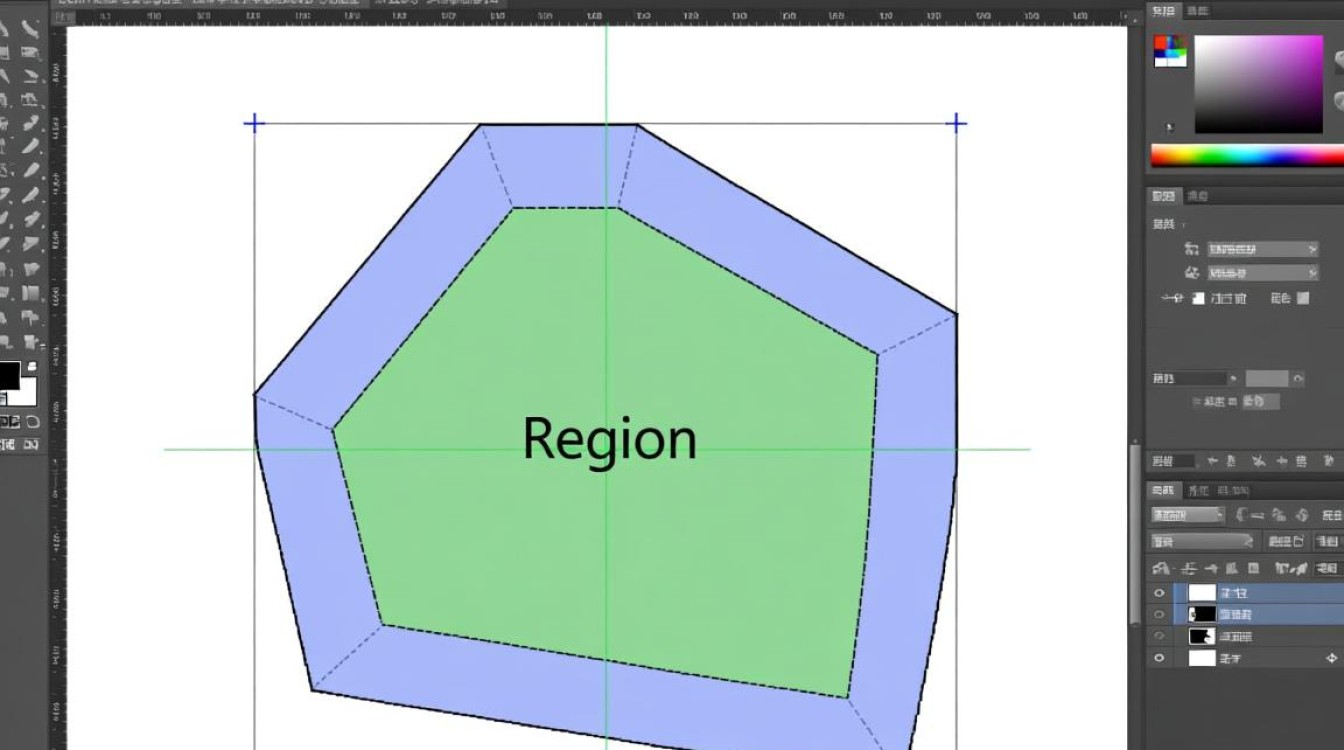Toggle visibility eye of the top layer
The width and height of the screenshot is (1344, 750).
1159,592
